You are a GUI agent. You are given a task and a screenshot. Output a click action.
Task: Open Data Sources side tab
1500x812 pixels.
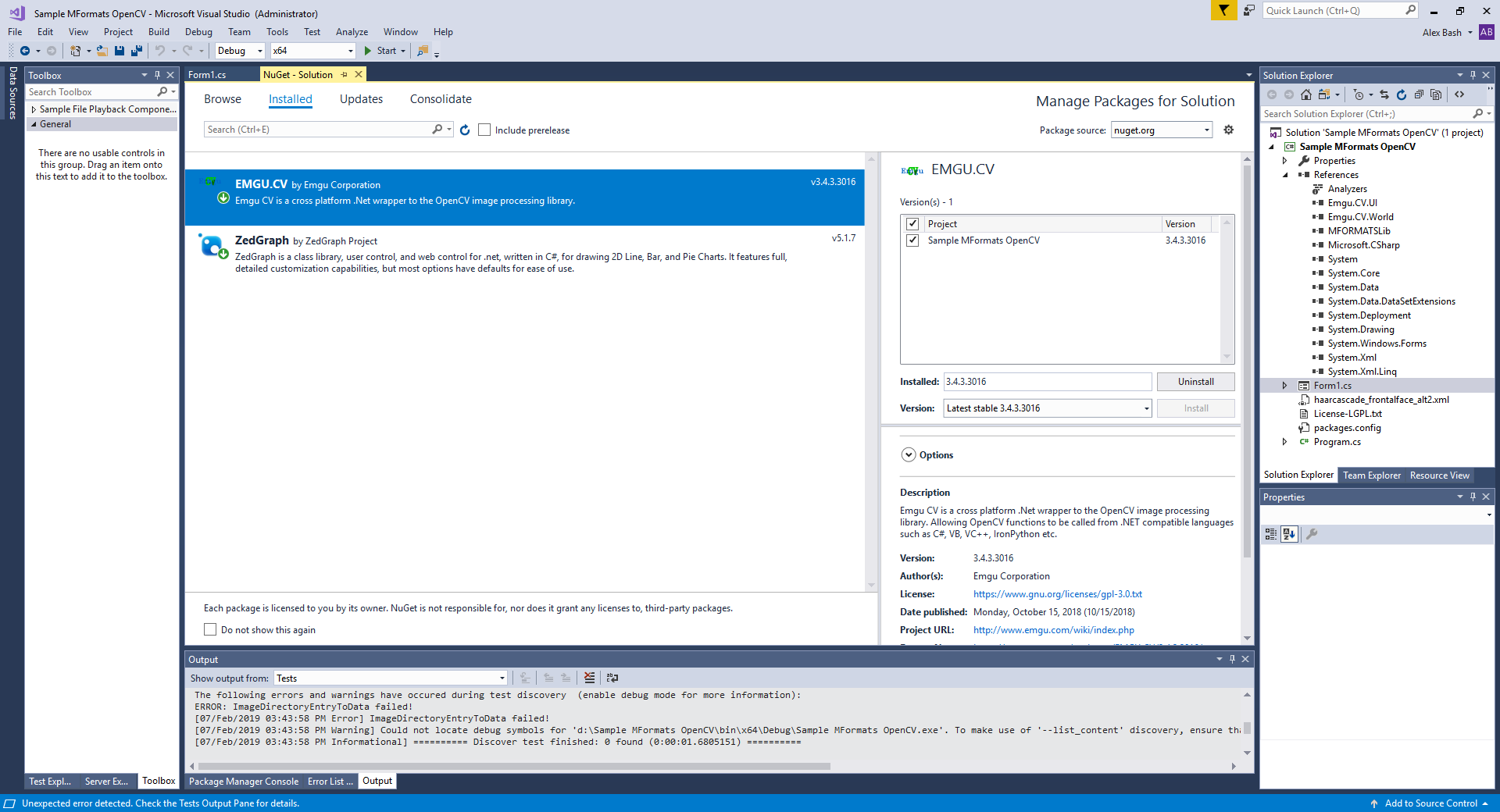coord(12,93)
